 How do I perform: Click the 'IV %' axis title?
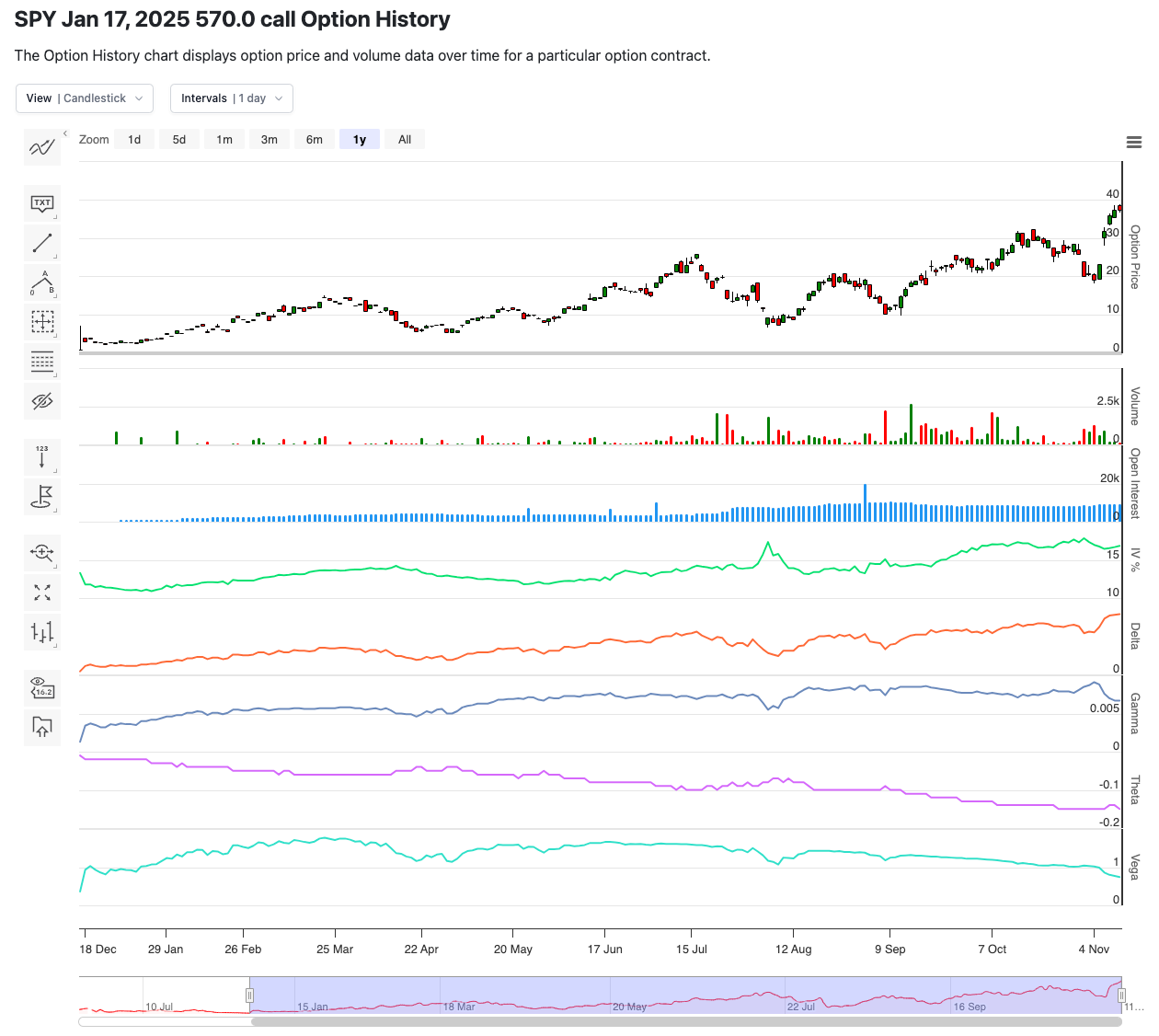pyautogui.click(x=1135, y=559)
